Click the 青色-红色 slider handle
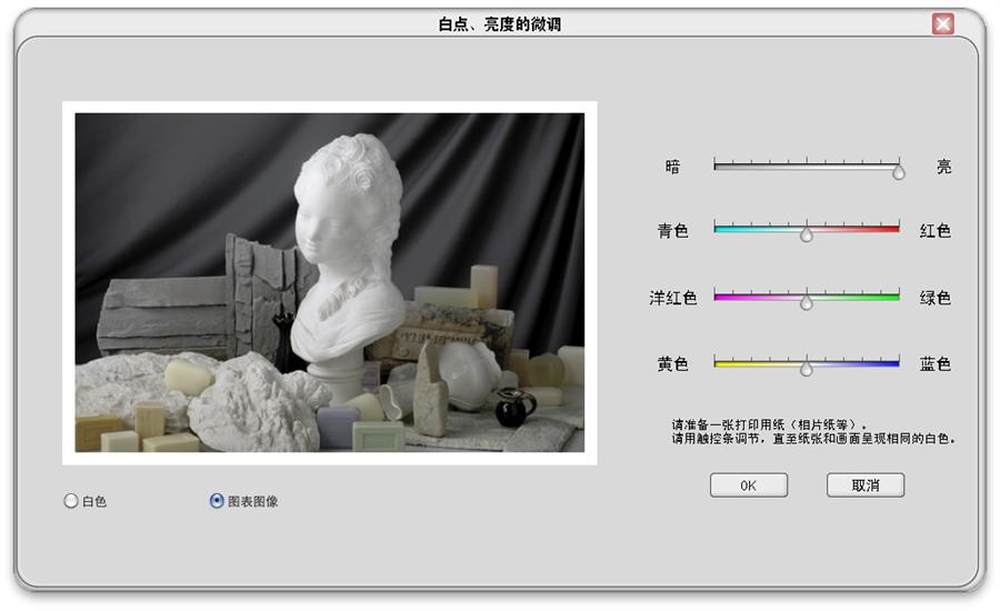Screen dimensions: 1000x611 click(807, 235)
